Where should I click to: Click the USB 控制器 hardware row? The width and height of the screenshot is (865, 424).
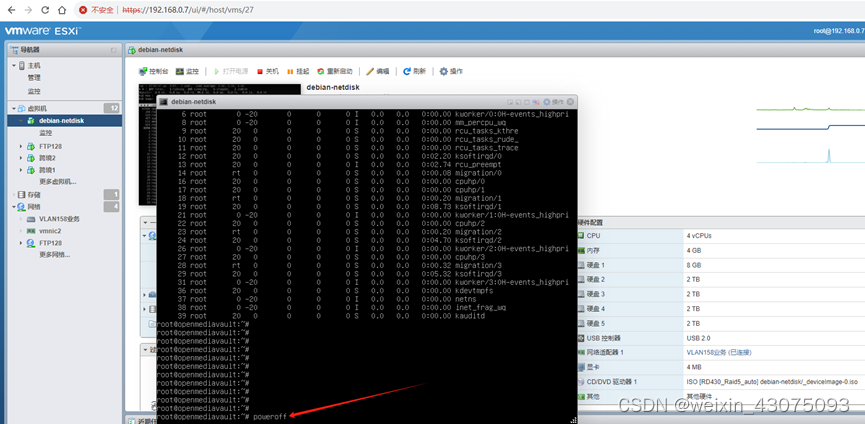point(721,337)
